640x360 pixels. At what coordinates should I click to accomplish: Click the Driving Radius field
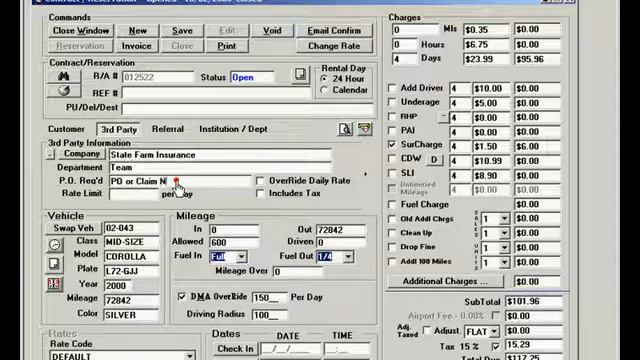[x=269, y=315]
